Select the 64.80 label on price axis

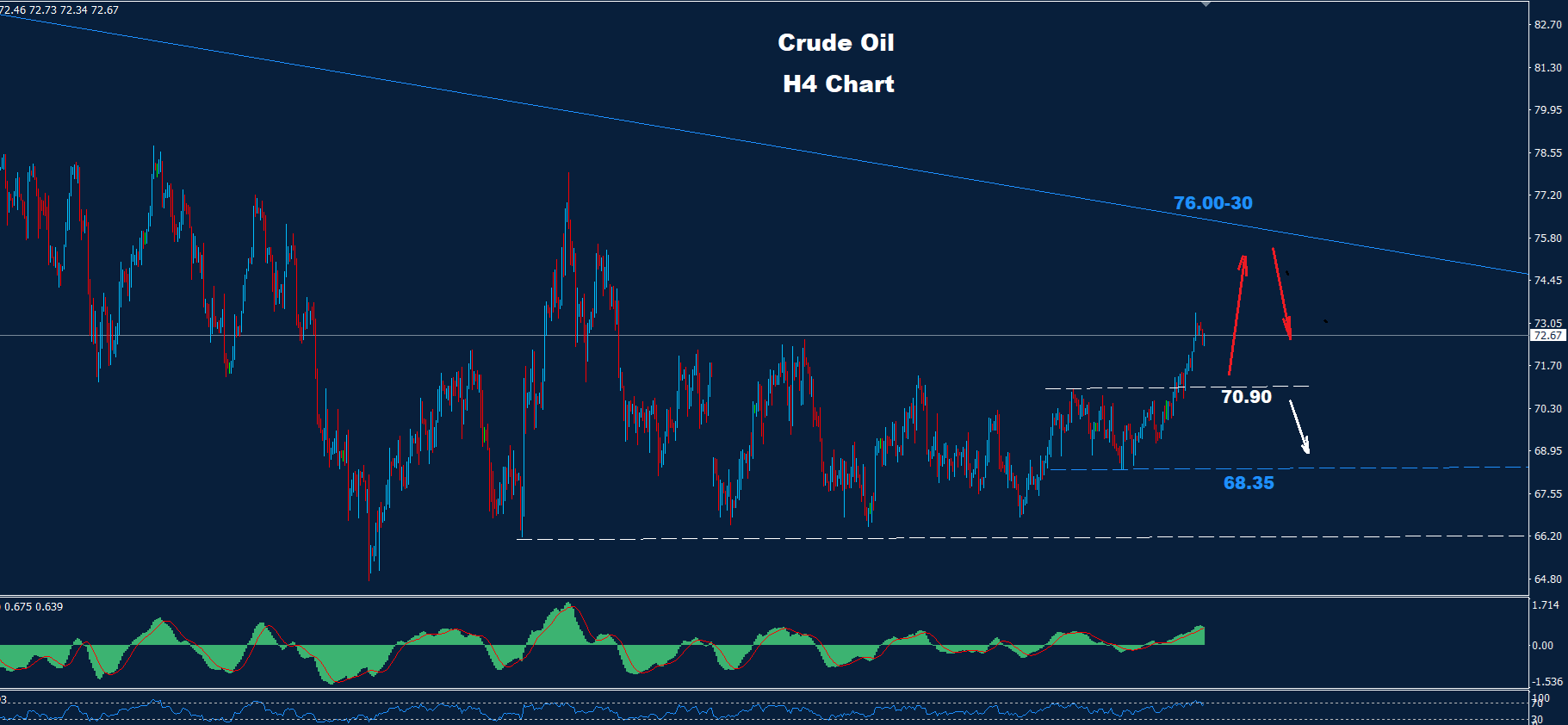pos(1547,579)
